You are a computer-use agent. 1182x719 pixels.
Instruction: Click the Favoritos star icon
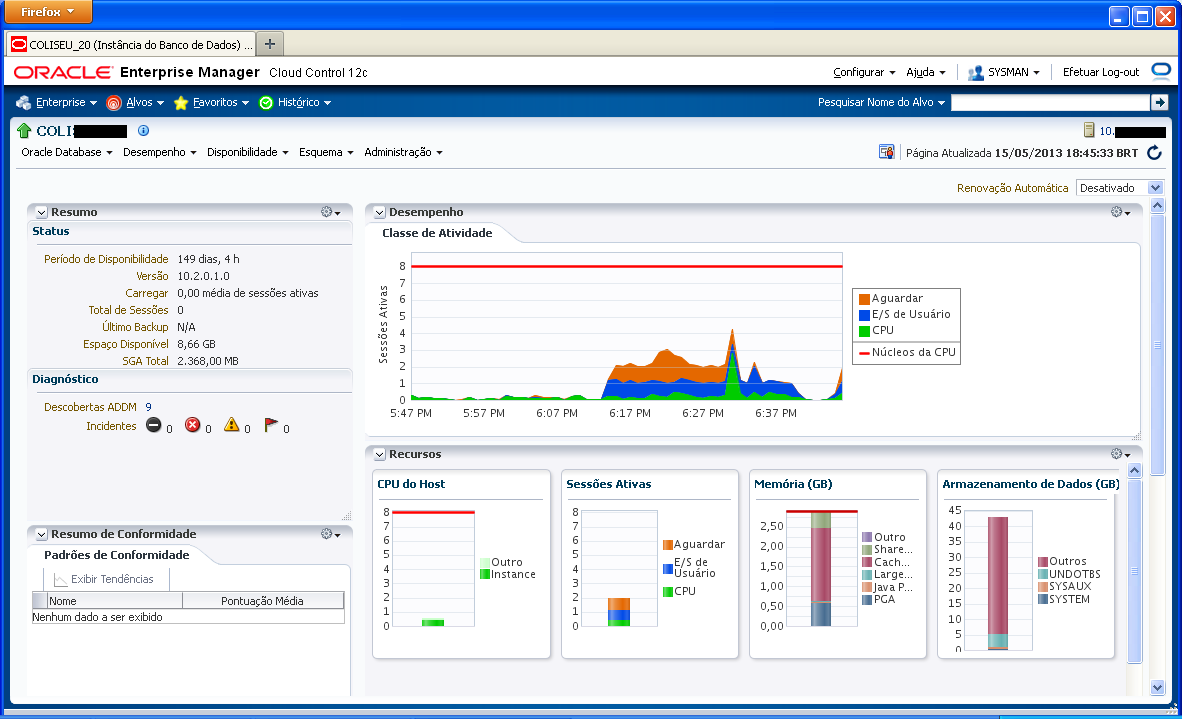click(181, 102)
